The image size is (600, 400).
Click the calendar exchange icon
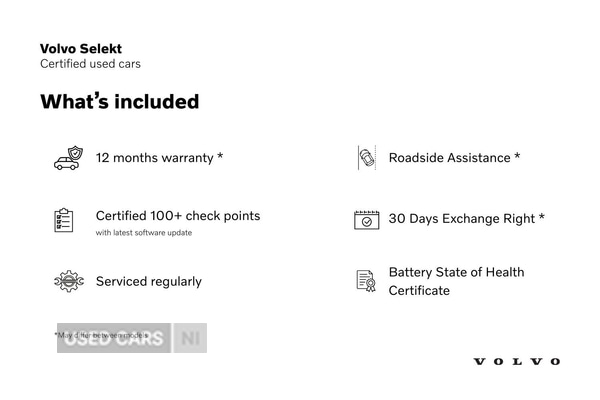point(367,220)
